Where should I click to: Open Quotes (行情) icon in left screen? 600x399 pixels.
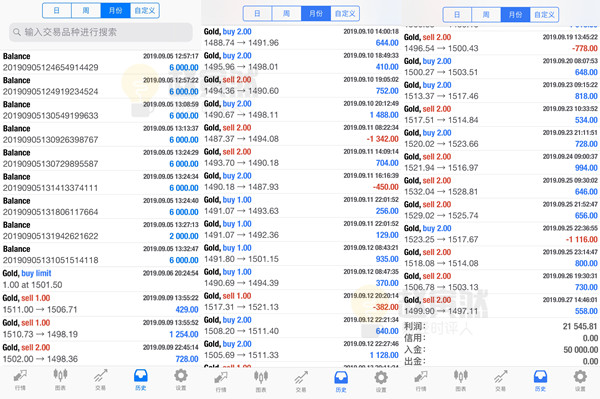pos(20,379)
